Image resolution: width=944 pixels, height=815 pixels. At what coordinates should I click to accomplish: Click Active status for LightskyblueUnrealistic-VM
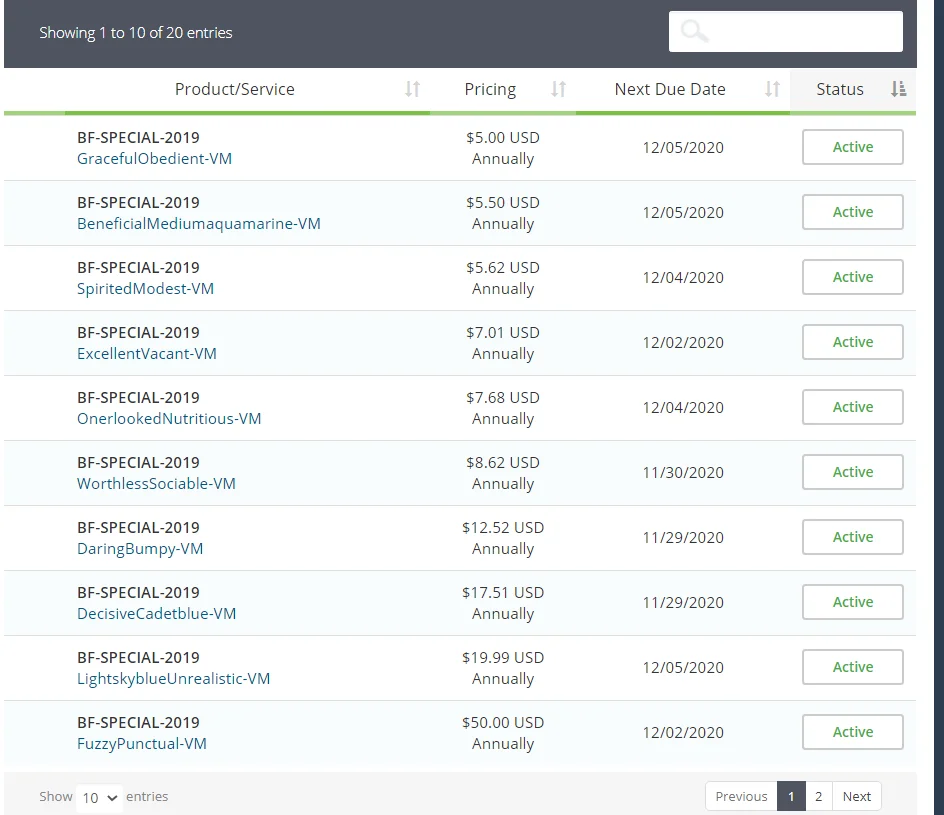[x=852, y=667]
